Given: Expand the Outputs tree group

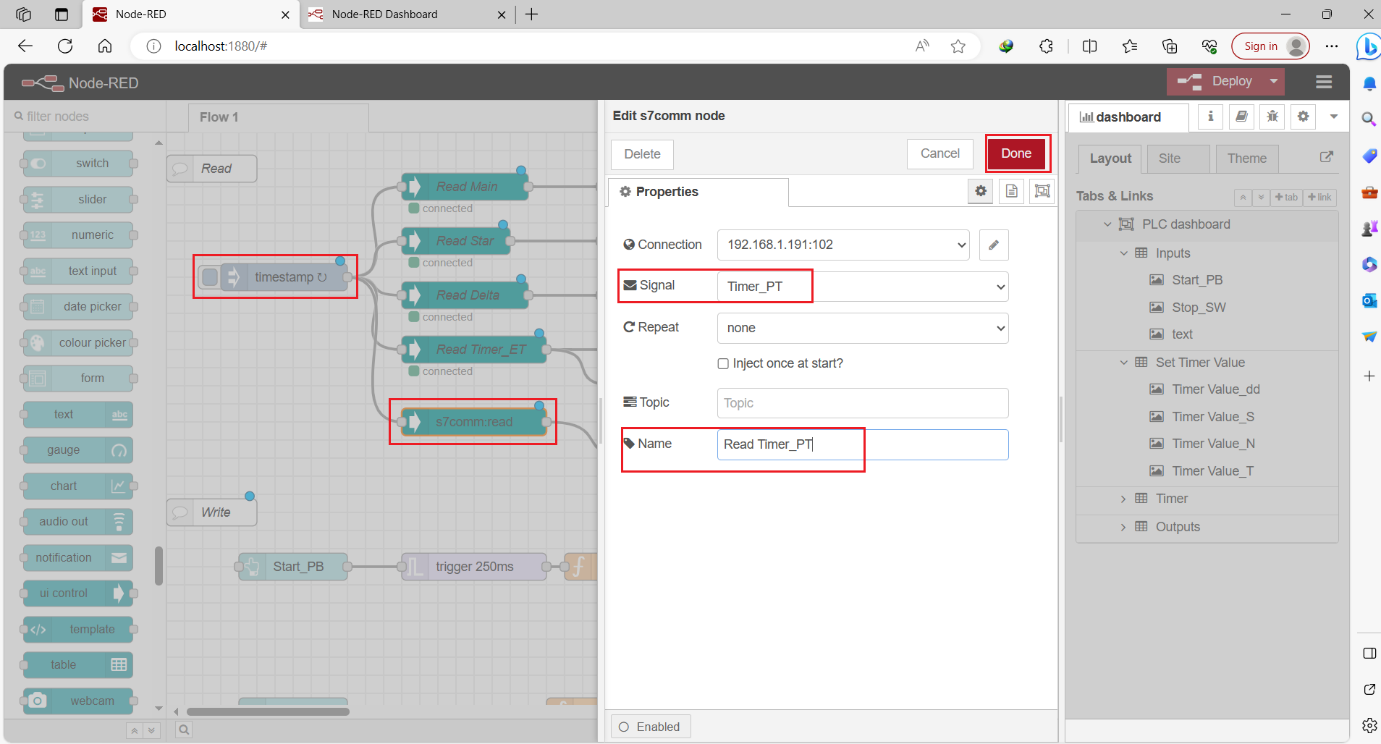Looking at the screenshot, I should click(1123, 526).
